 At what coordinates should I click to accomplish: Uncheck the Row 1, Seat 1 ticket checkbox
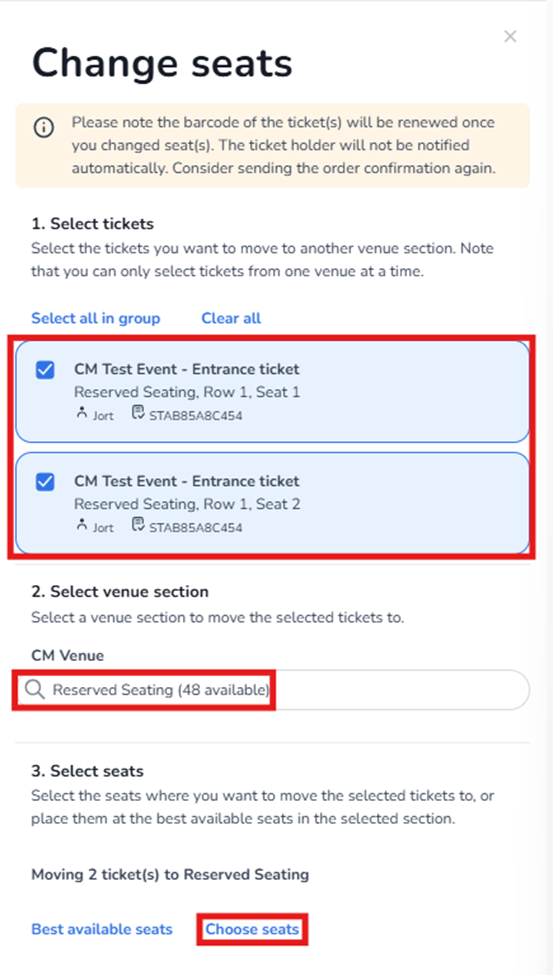[45, 370]
